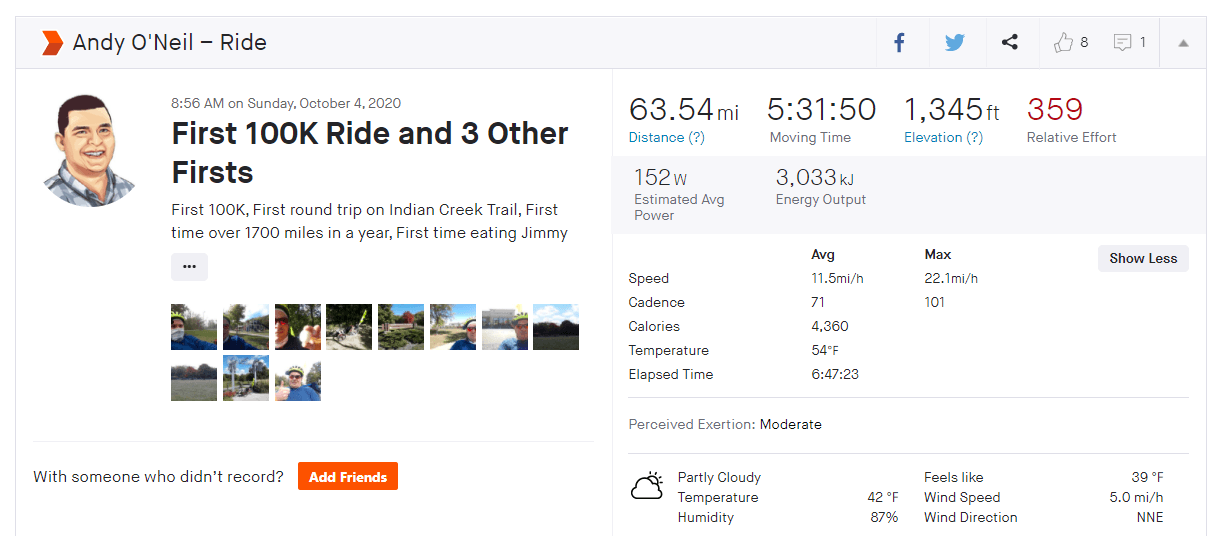Share the ride on Twitter
Image resolution: width=1222 pixels, height=536 pixels.
click(955, 43)
